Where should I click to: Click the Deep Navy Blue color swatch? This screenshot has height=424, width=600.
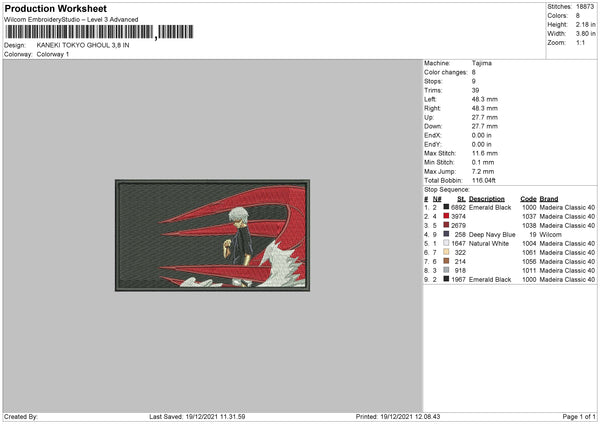tap(446, 234)
